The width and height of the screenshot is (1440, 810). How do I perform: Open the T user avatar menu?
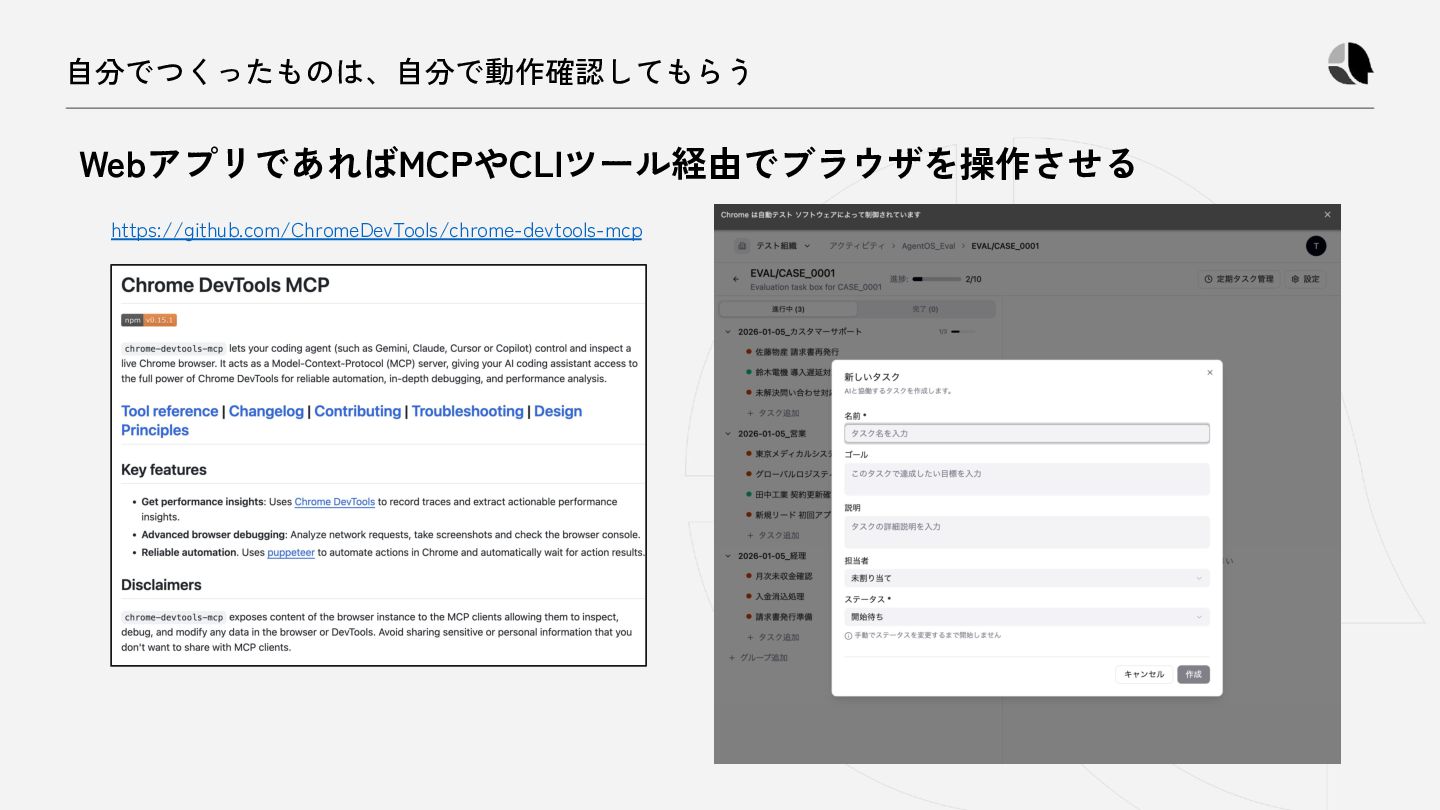1316,246
